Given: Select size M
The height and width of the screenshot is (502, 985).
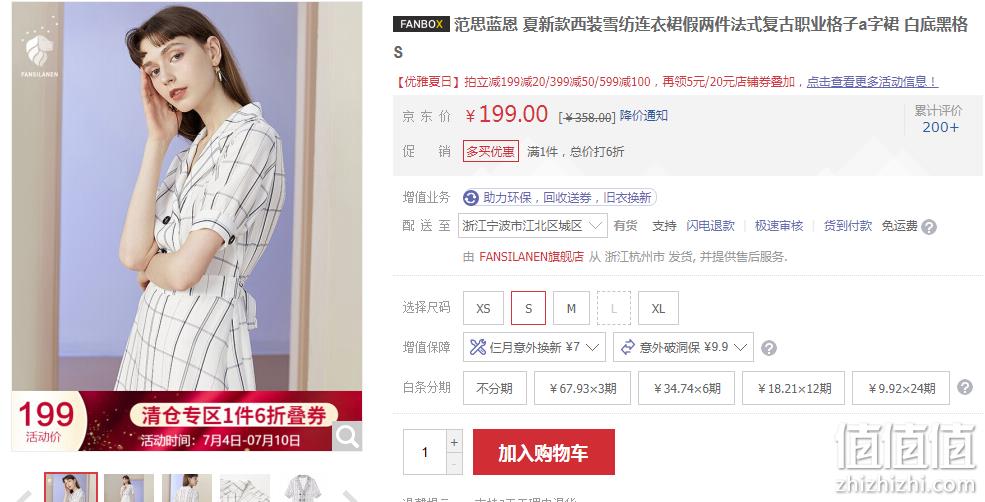Looking at the screenshot, I should tap(571, 308).
